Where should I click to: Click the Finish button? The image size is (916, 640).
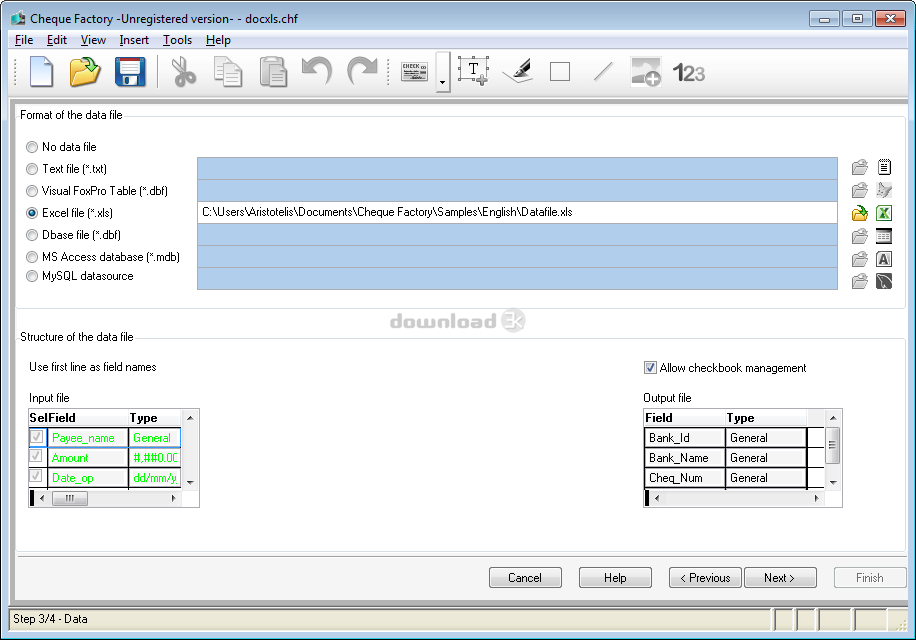(x=870, y=578)
